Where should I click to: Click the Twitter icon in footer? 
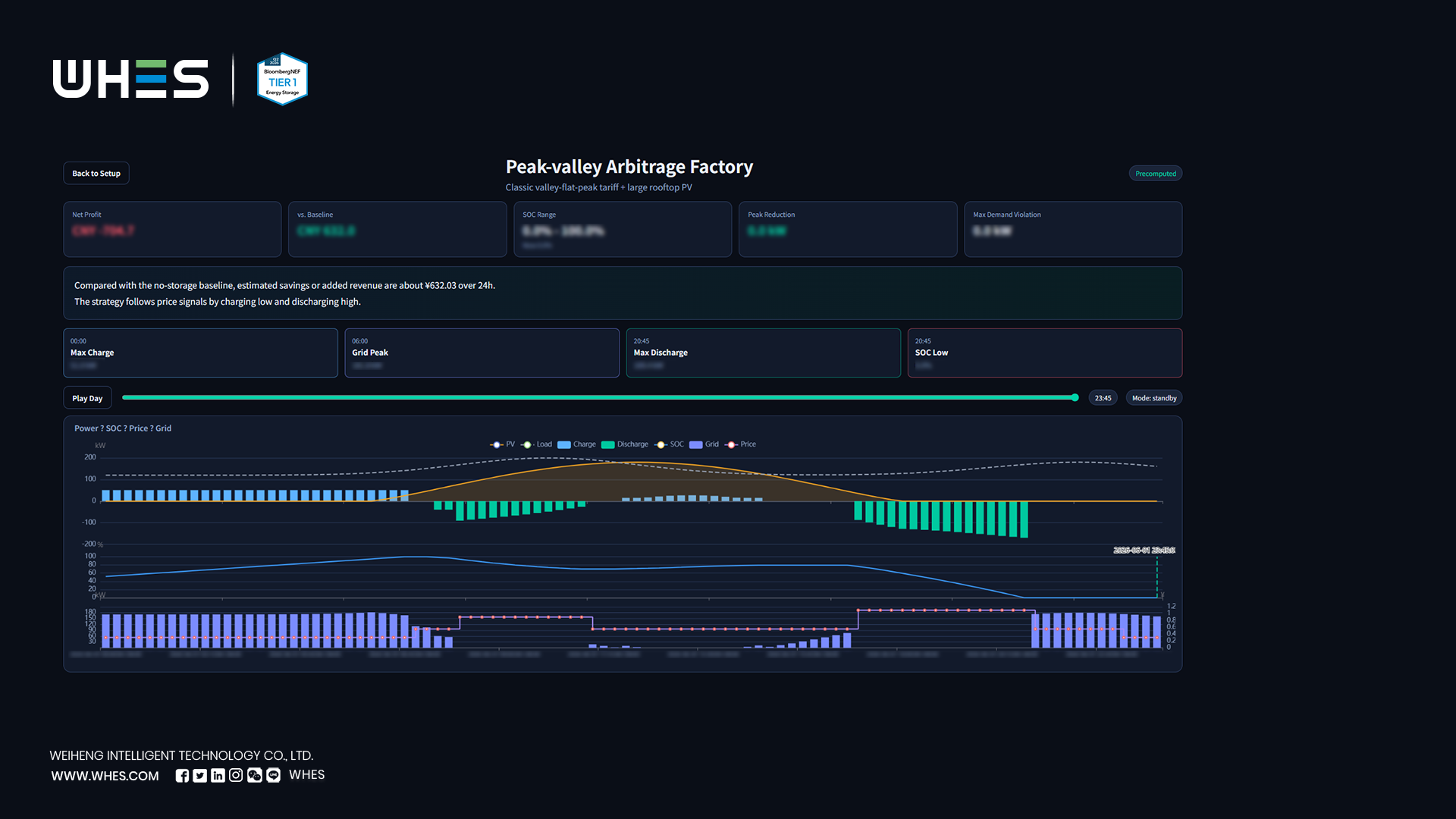pos(199,775)
